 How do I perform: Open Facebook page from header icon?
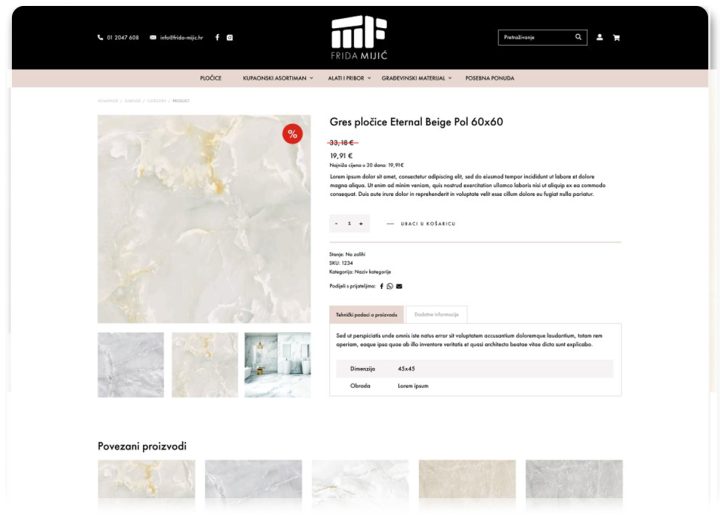pos(217,37)
